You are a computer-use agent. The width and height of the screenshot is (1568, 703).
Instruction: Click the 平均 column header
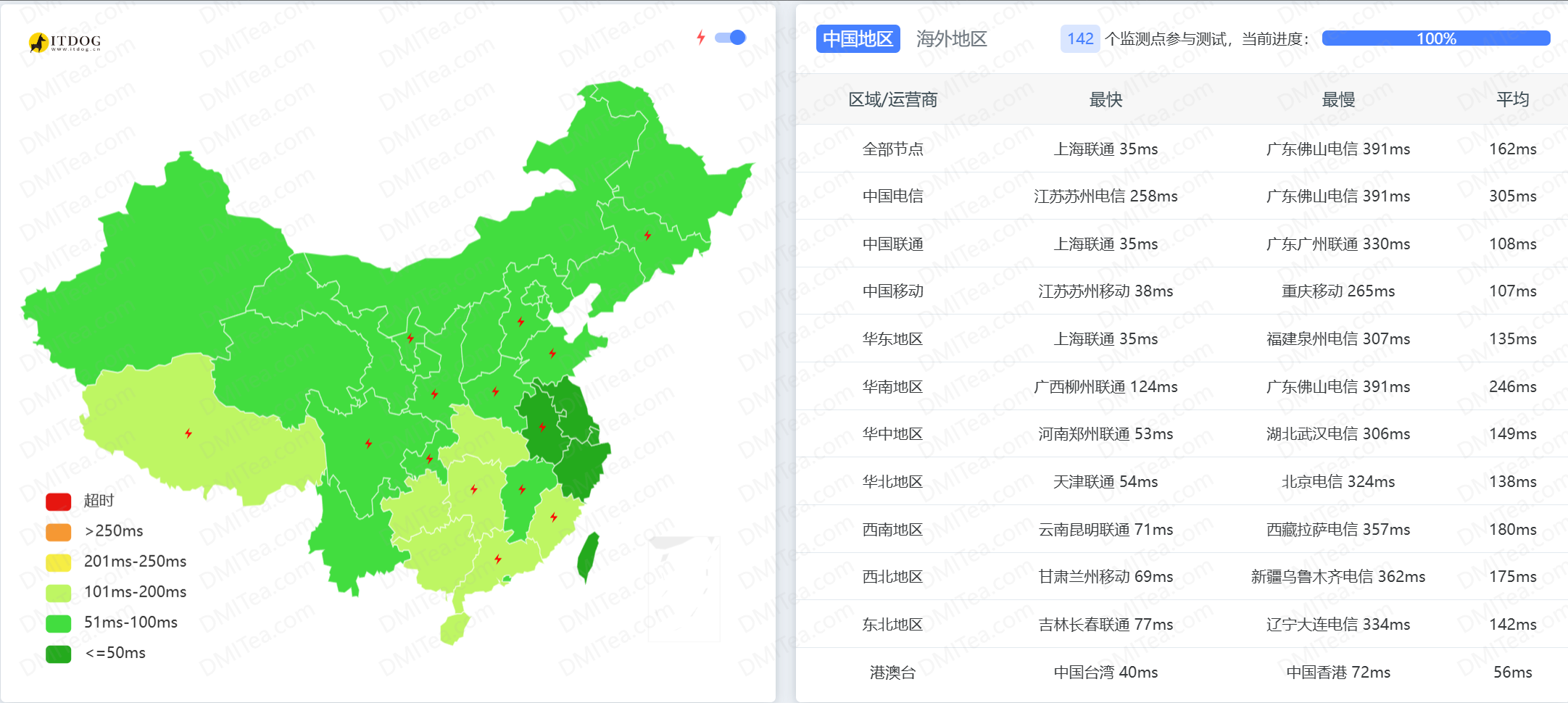1513,99
